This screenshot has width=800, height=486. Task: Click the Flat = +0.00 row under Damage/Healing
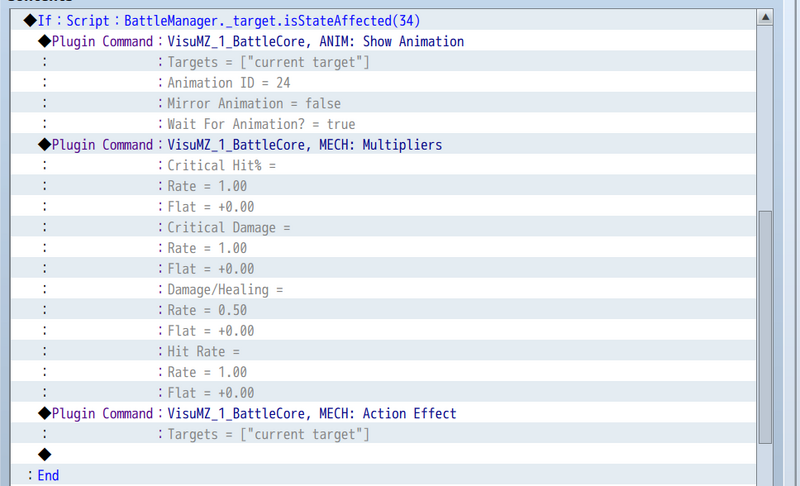(x=383, y=330)
